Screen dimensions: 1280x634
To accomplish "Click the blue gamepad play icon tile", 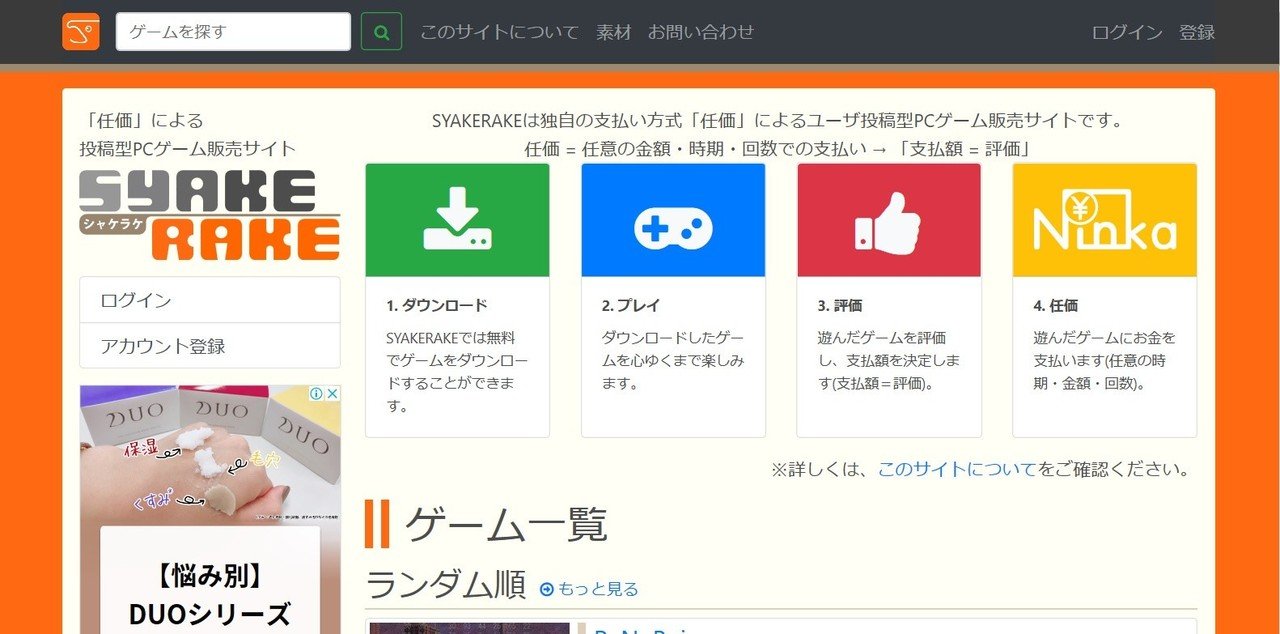I will tap(673, 220).
